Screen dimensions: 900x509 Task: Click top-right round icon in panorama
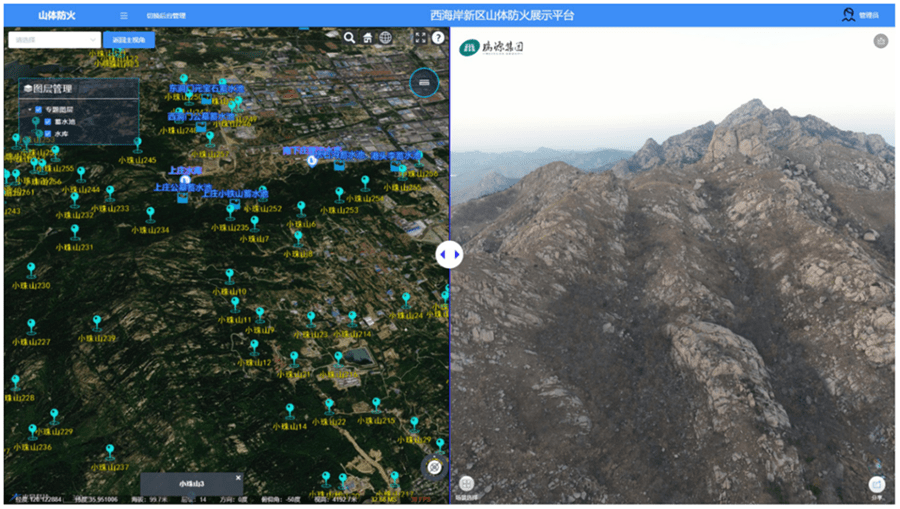pos(880,41)
